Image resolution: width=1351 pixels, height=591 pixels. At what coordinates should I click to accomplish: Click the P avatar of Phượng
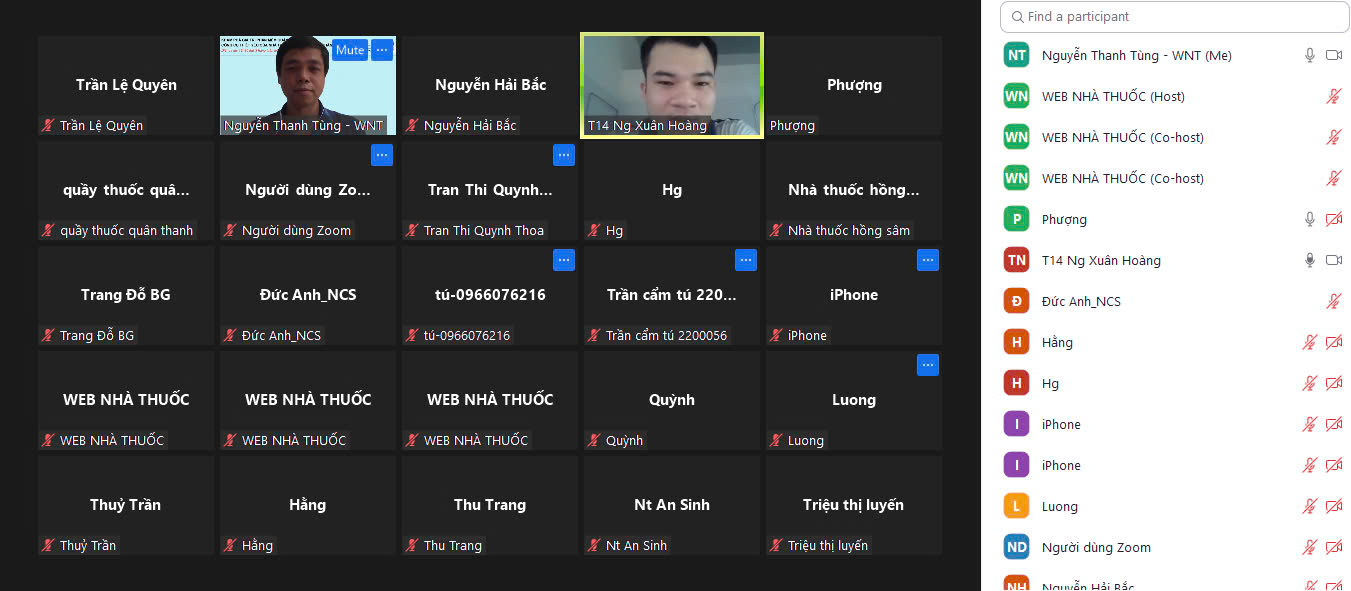click(x=1016, y=220)
